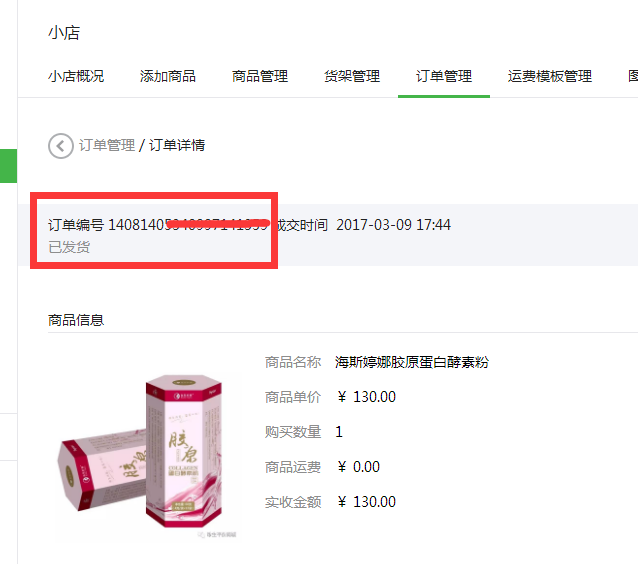Select the green highlighted sidebar item
This screenshot has height=564, width=638.
point(8,166)
